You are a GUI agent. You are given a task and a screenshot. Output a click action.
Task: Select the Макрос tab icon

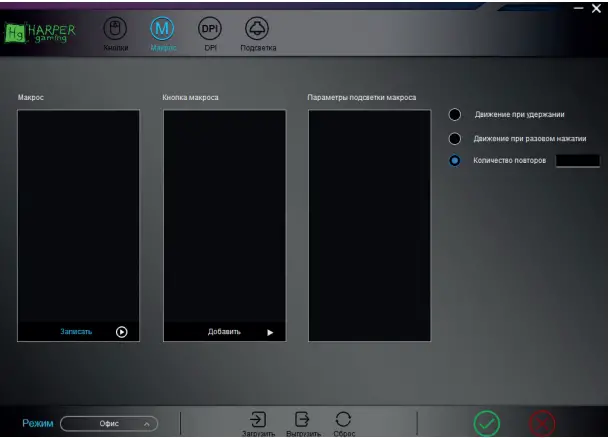click(x=162, y=30)
